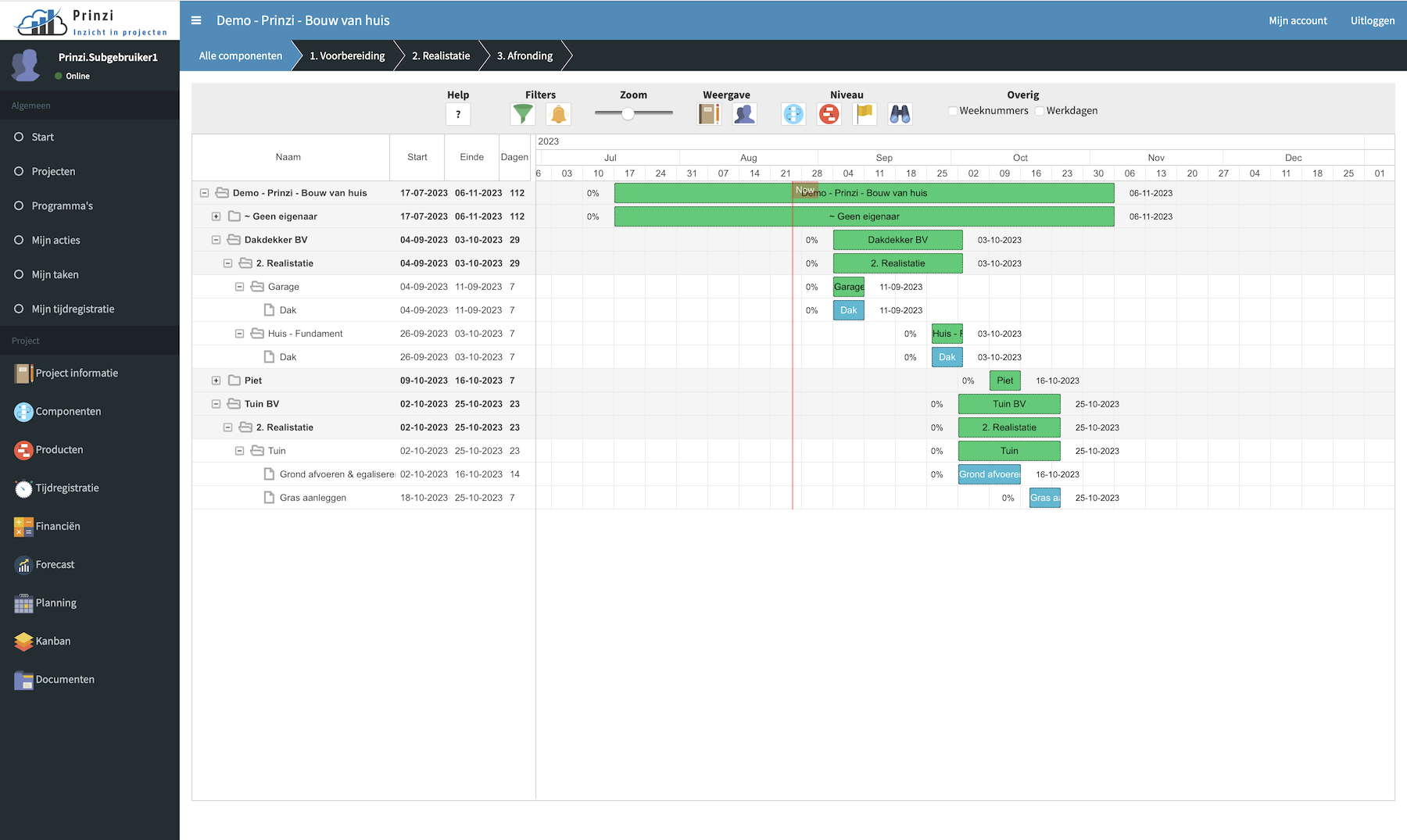Click the Gras aanleggen blue gantt bar
This screenshot has width=1407, height=840.
(x=1045, y=498)
